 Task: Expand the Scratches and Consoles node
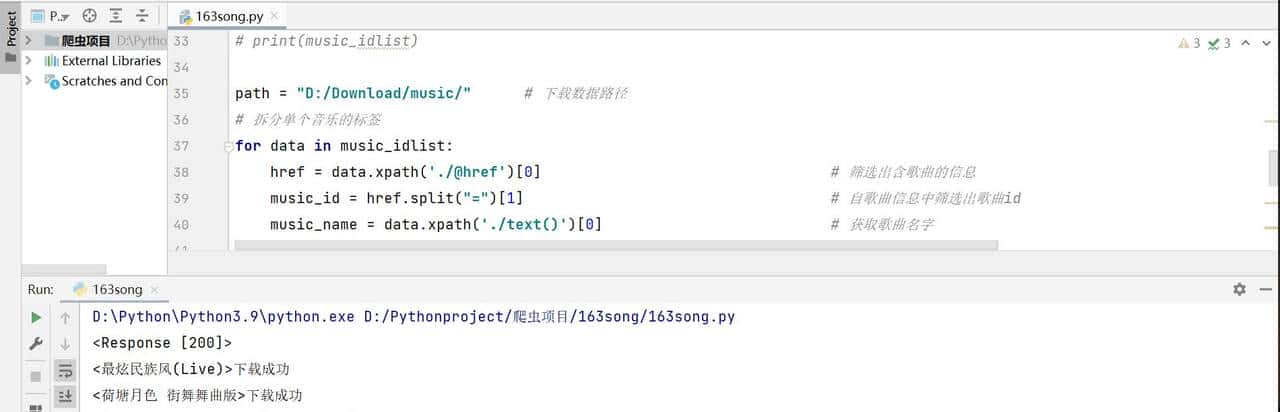[29, 81]
